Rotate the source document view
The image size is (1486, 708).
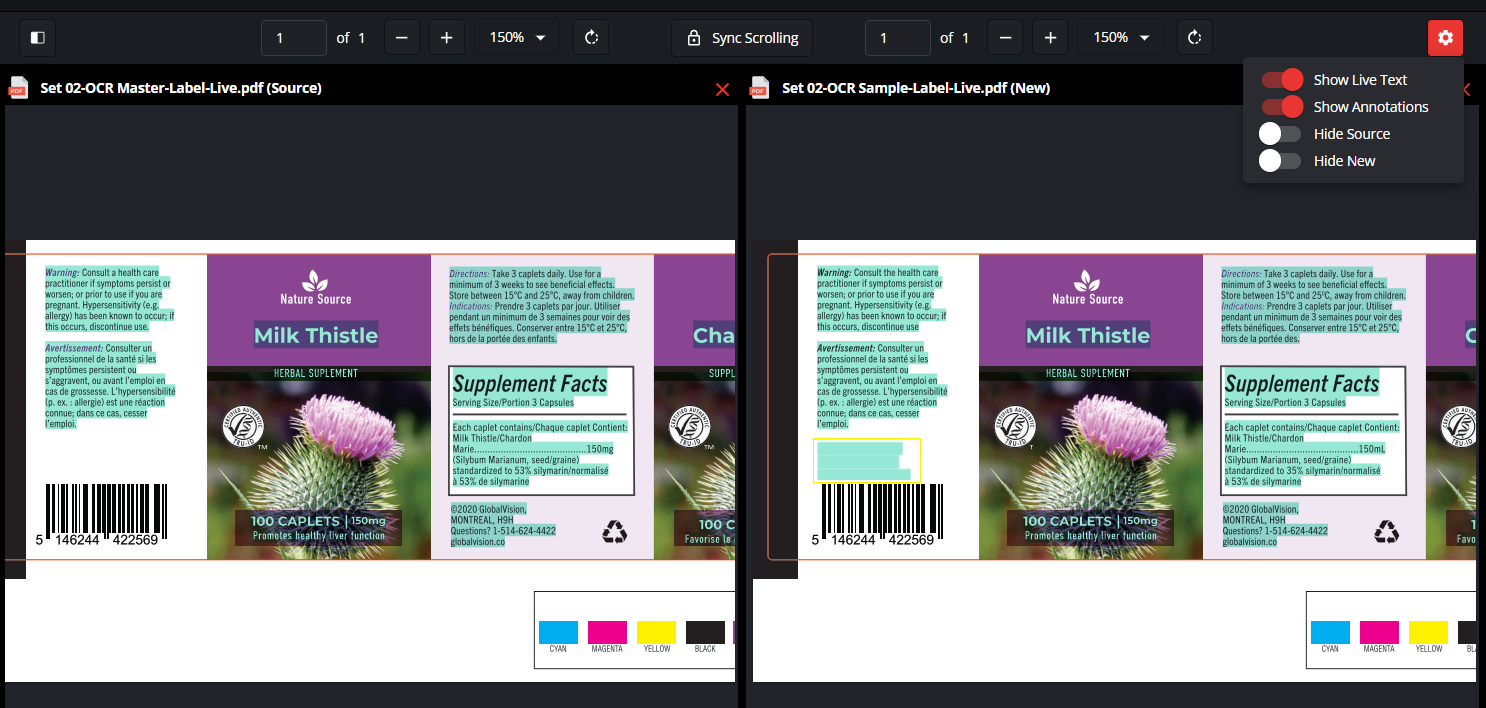[x=591, y=38]
